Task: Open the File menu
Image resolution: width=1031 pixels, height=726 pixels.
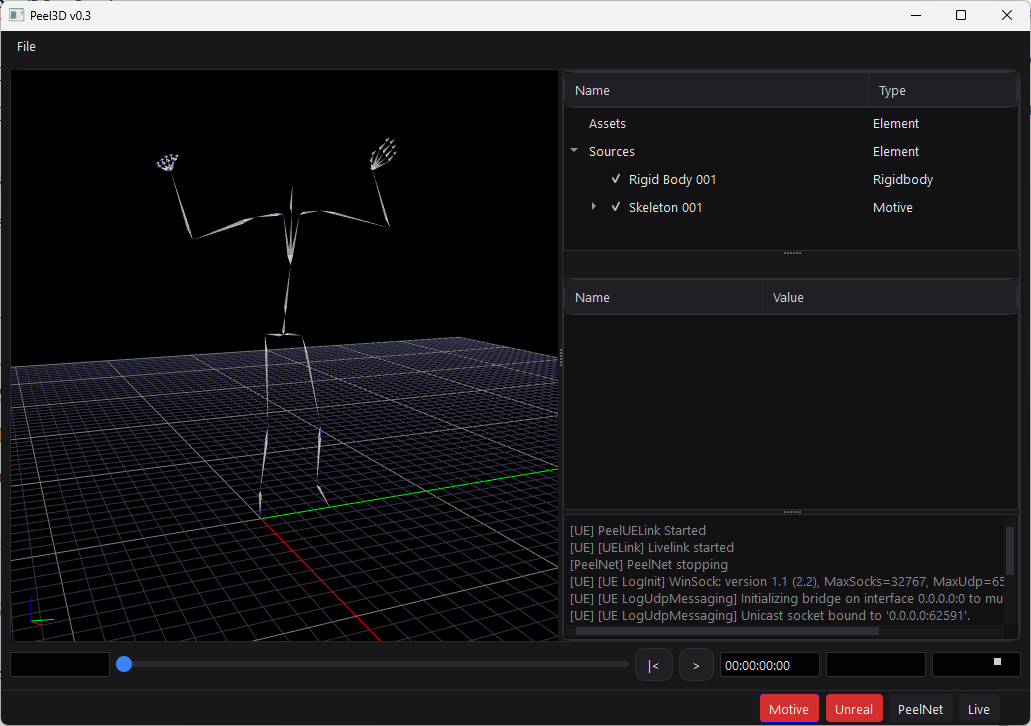Action: click(x=26, y=47)
